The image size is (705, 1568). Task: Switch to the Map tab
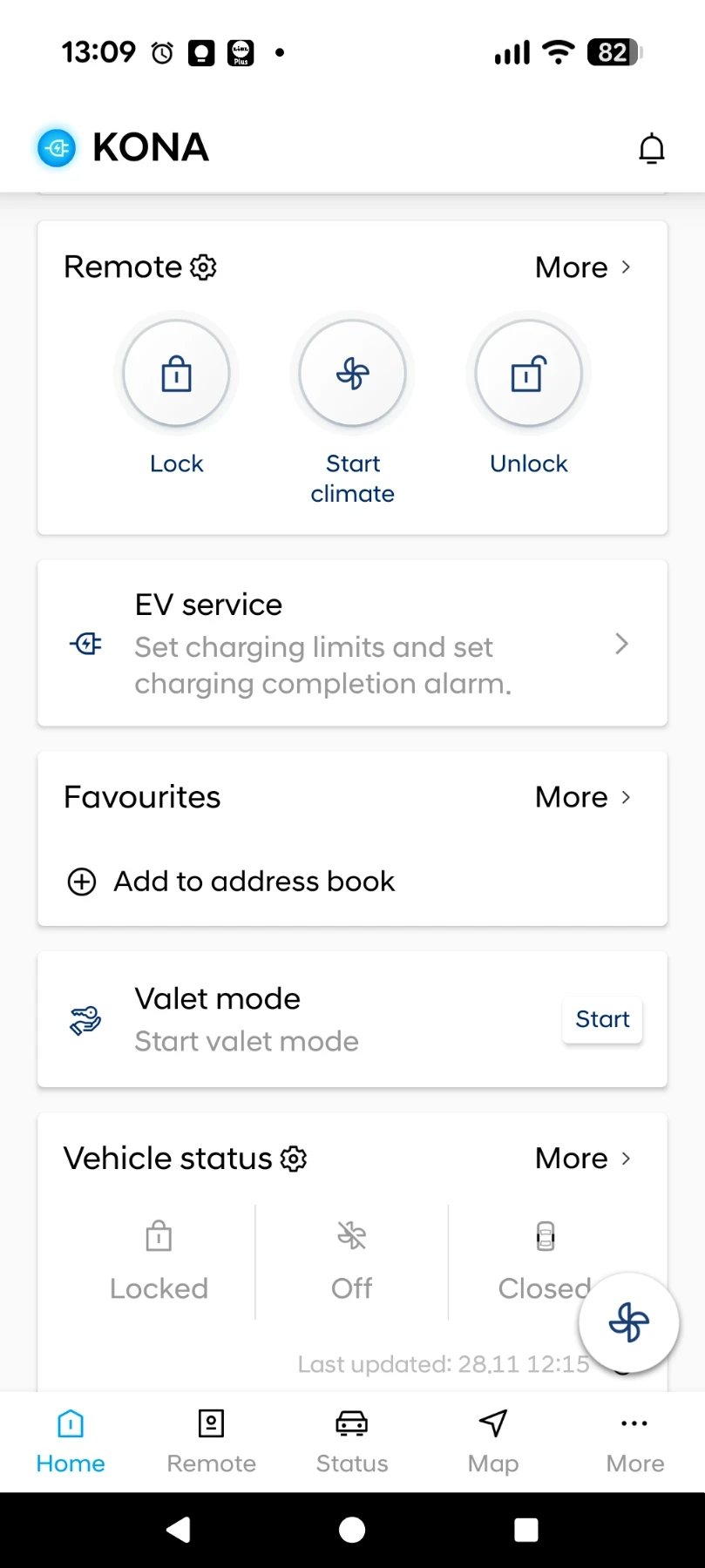pos(493,1442)
